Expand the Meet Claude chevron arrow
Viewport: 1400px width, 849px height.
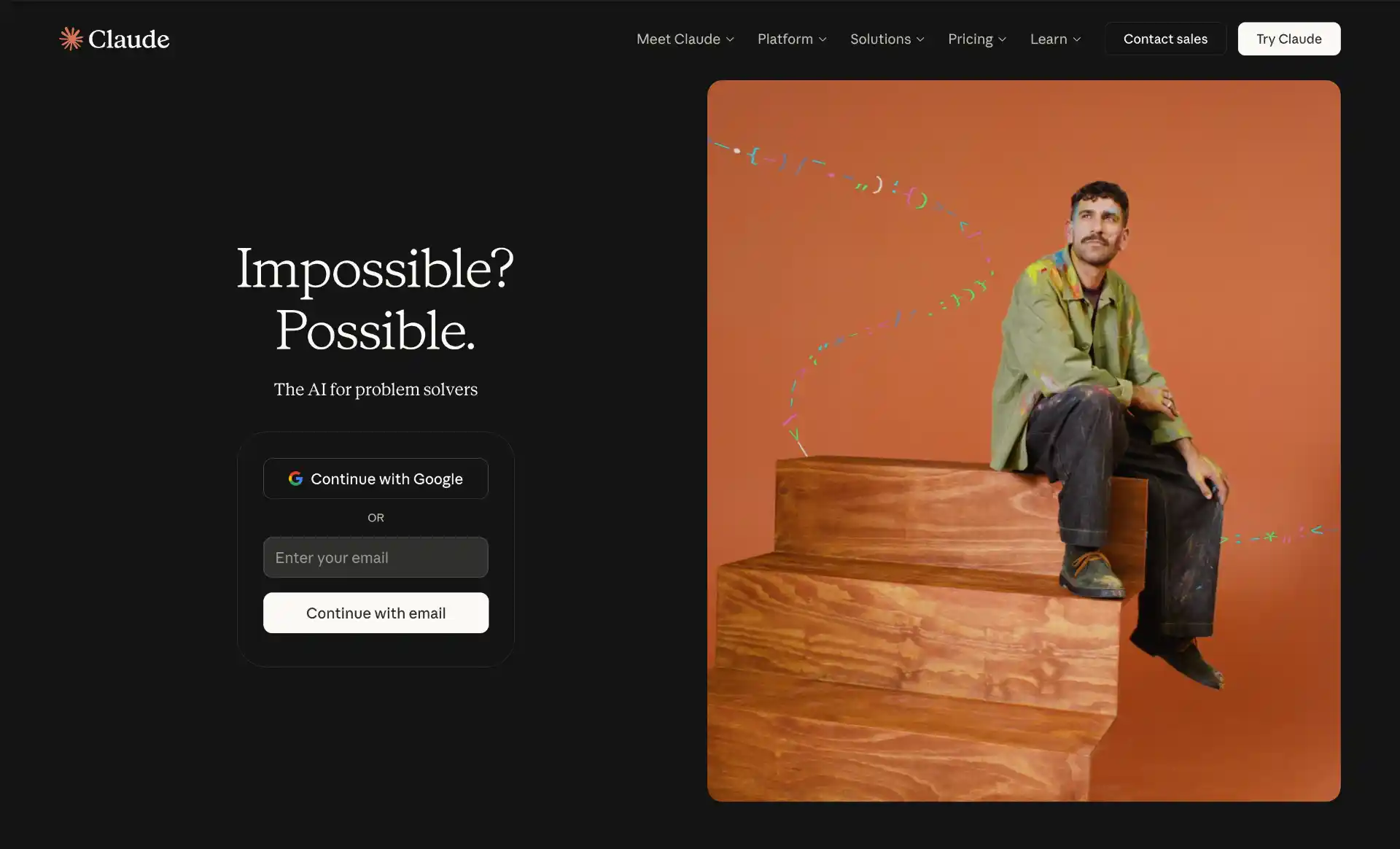[x=730, y=39]
